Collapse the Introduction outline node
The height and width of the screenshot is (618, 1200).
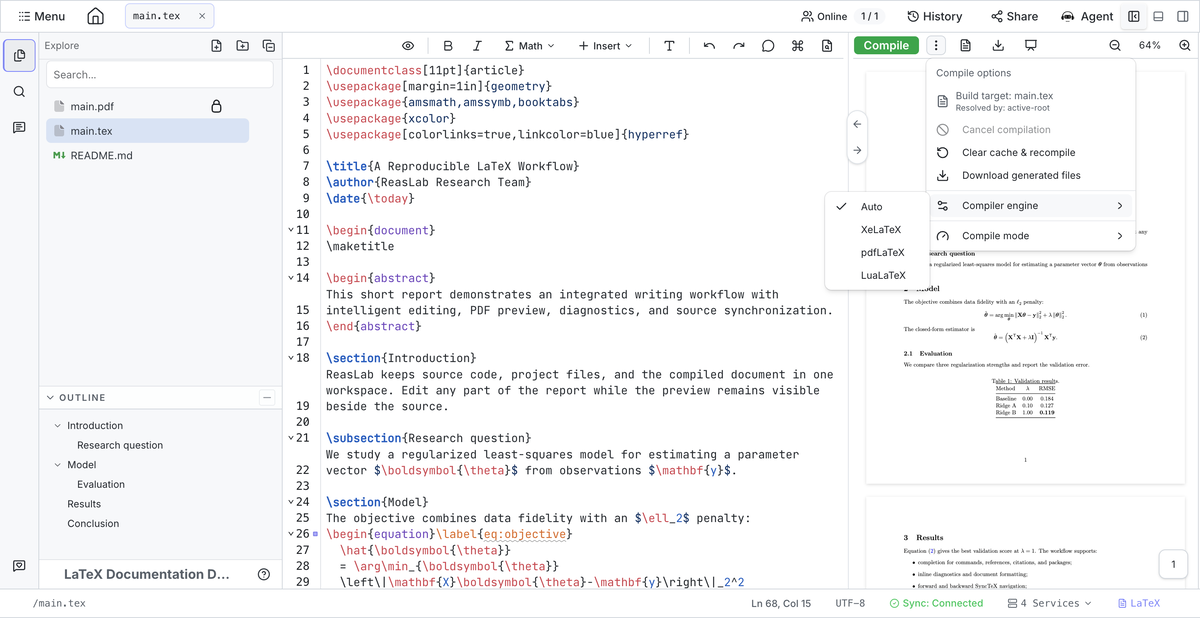click(58, 426)
